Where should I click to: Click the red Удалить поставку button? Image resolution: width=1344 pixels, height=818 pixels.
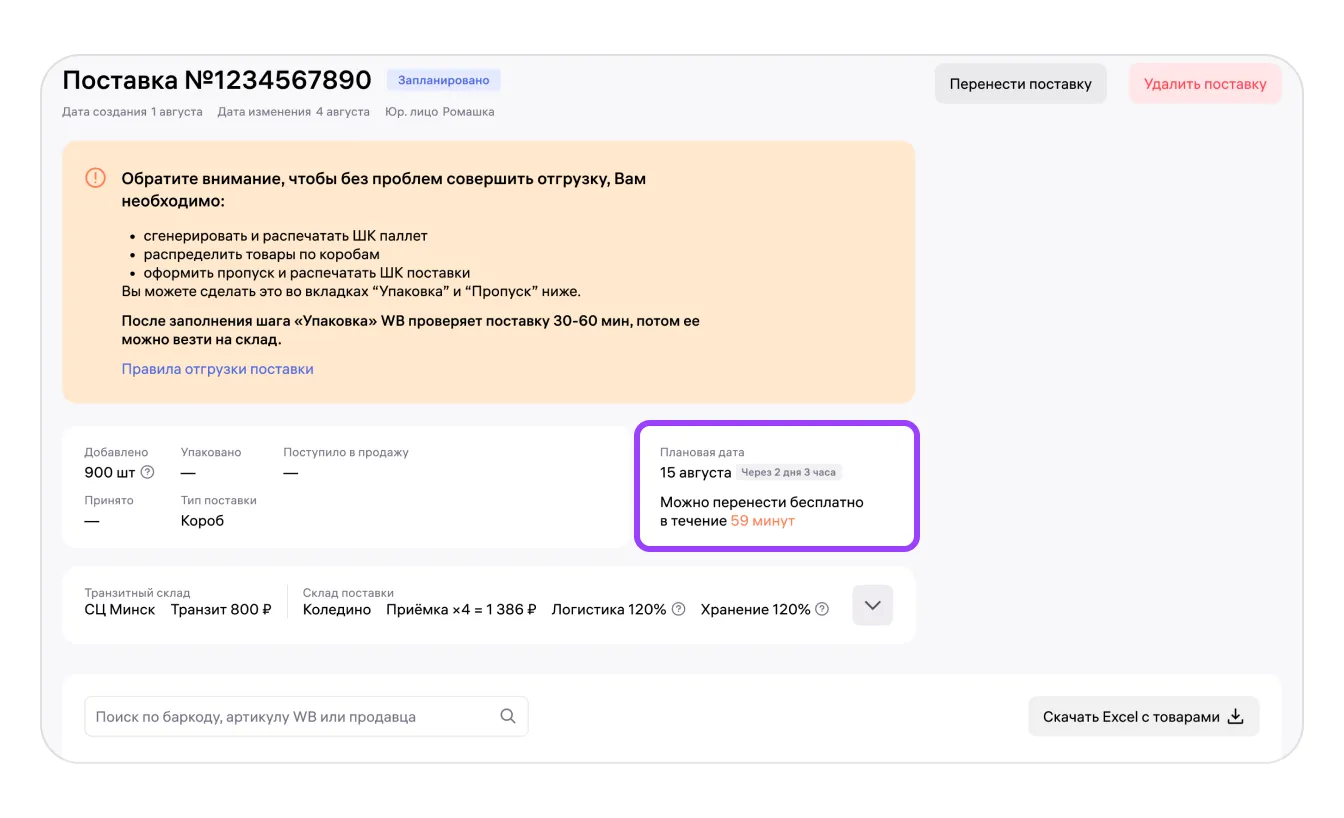[1205, 84]
